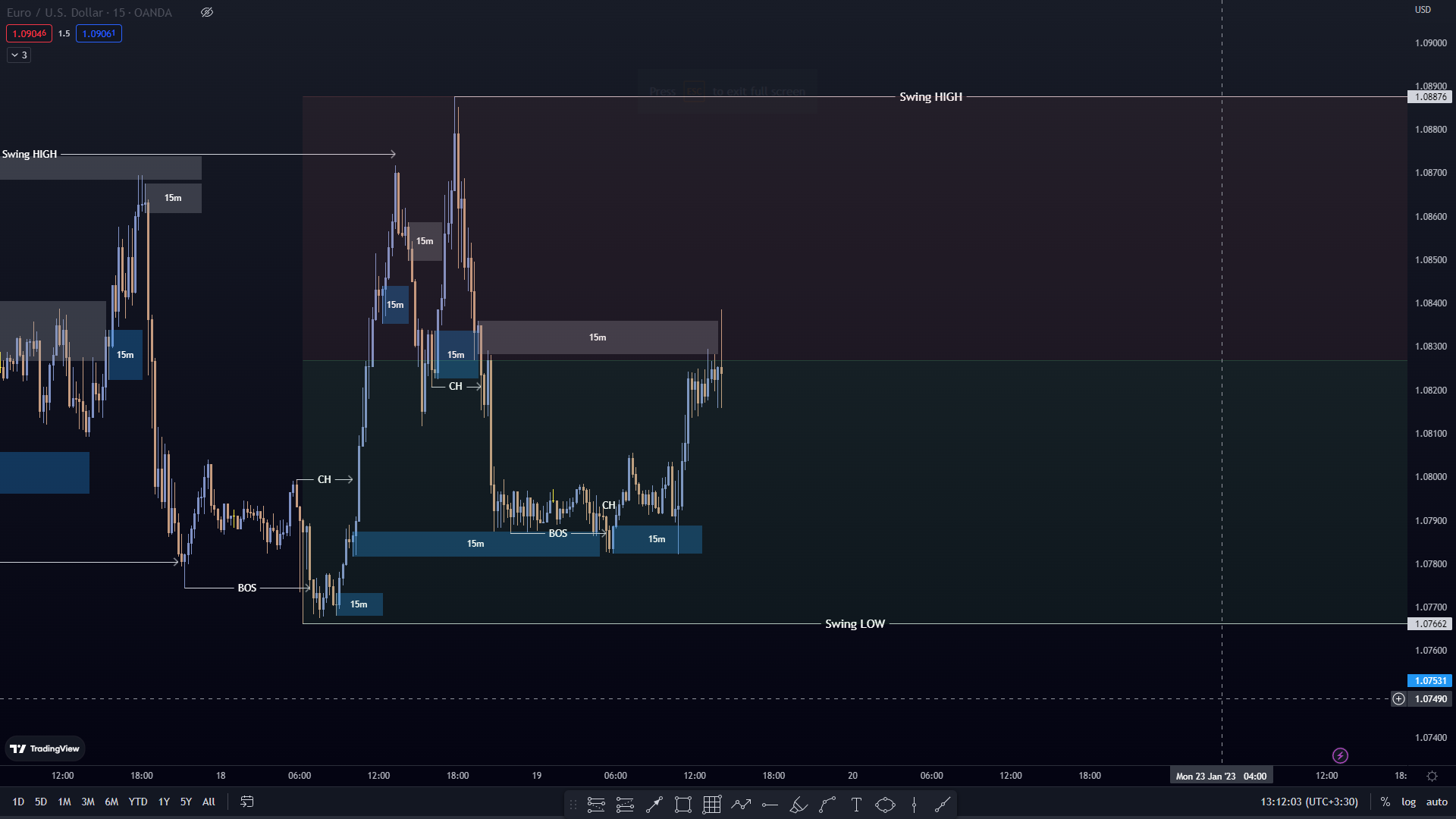Switch to YTD time range

tap(137, 802)
